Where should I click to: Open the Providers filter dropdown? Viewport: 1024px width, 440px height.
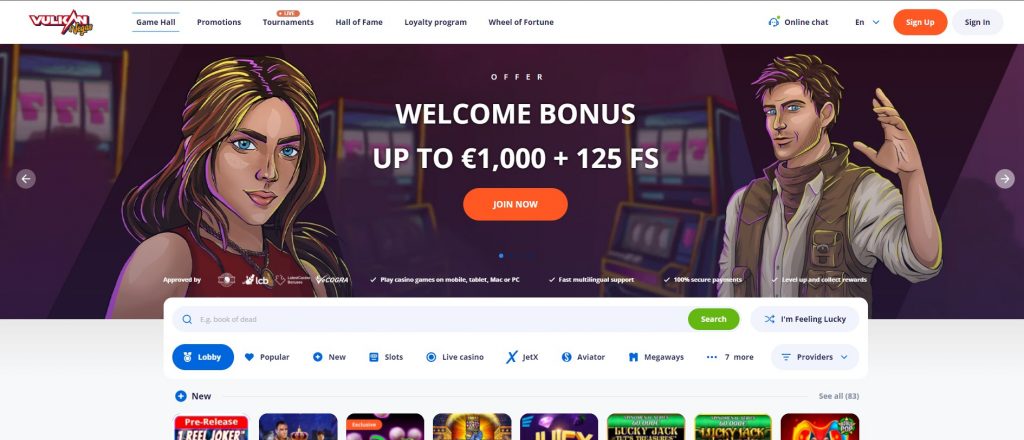coord(815,357)
